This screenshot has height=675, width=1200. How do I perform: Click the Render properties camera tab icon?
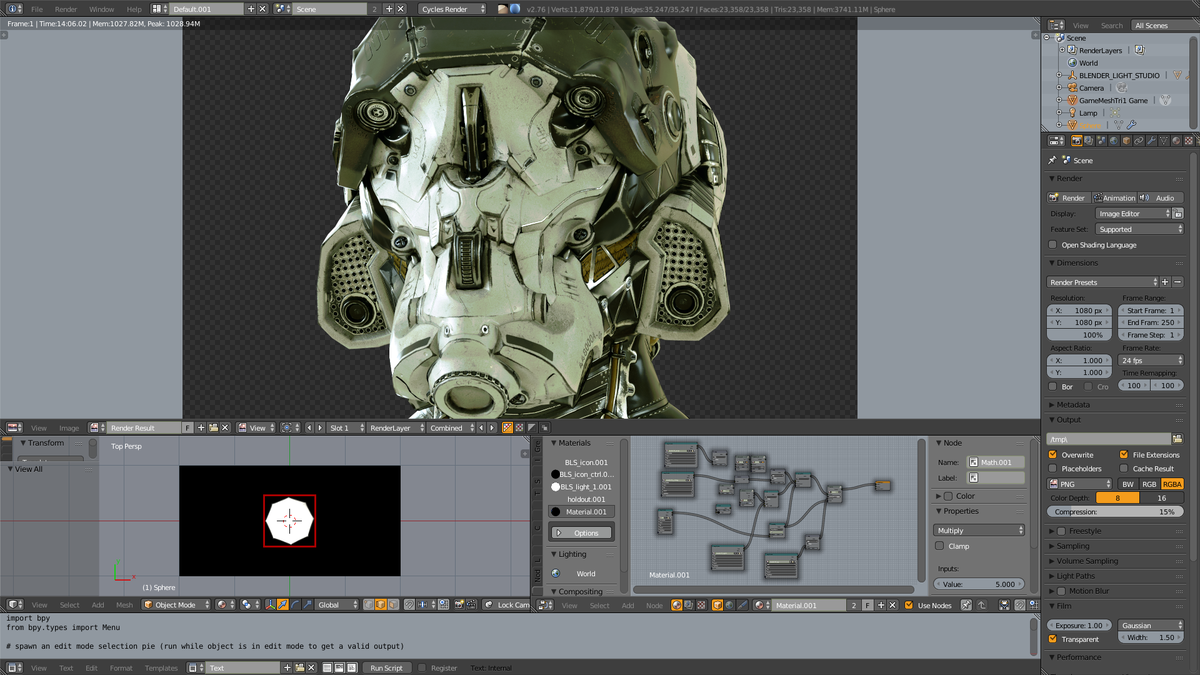click(x=1076, y=141)
